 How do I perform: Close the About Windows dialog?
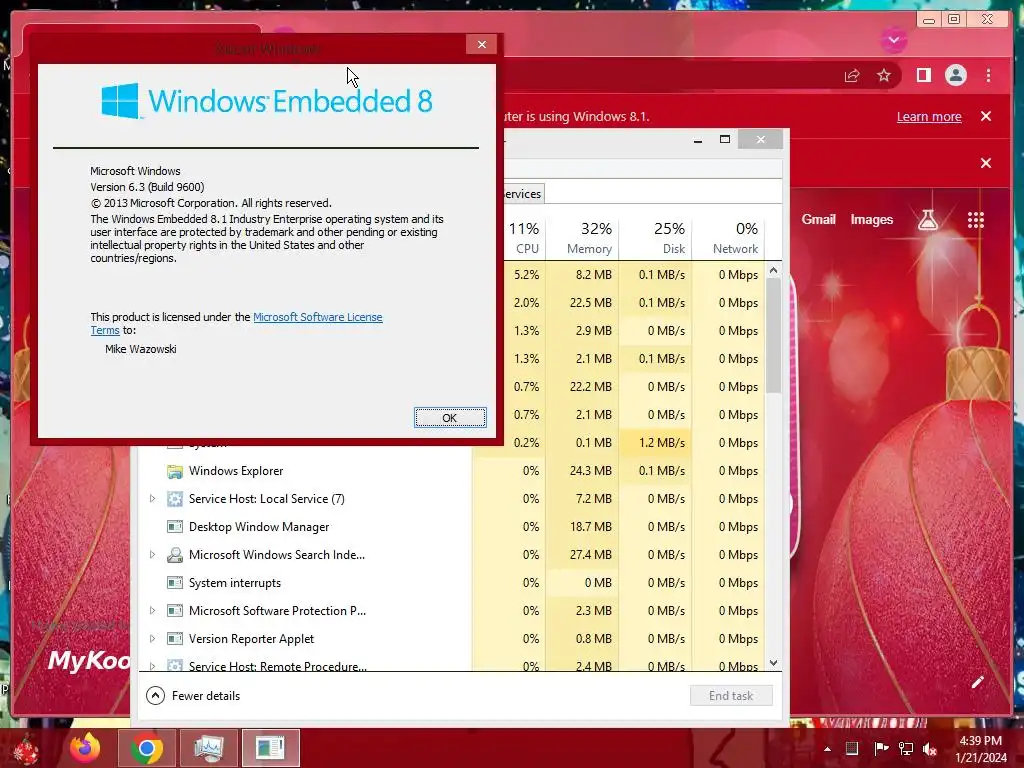coord(482,44)
